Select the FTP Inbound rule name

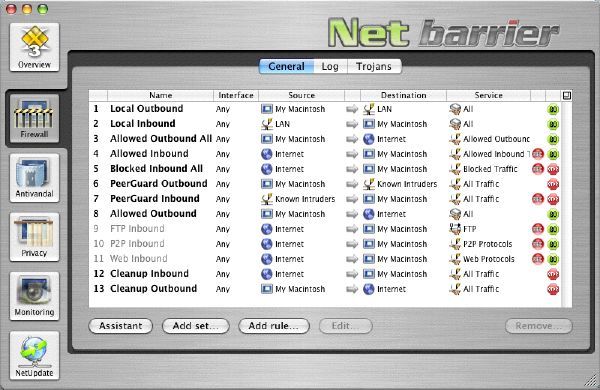tap(137, 228)
